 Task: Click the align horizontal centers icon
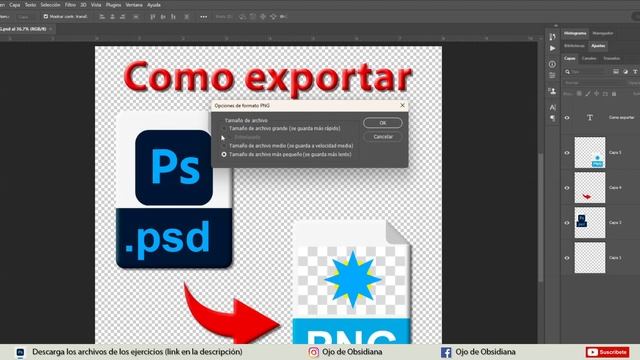tap(112, 17)
